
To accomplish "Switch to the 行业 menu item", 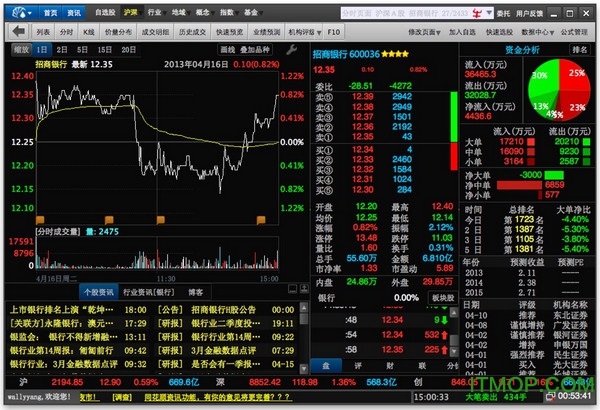I will pos(154,13).
